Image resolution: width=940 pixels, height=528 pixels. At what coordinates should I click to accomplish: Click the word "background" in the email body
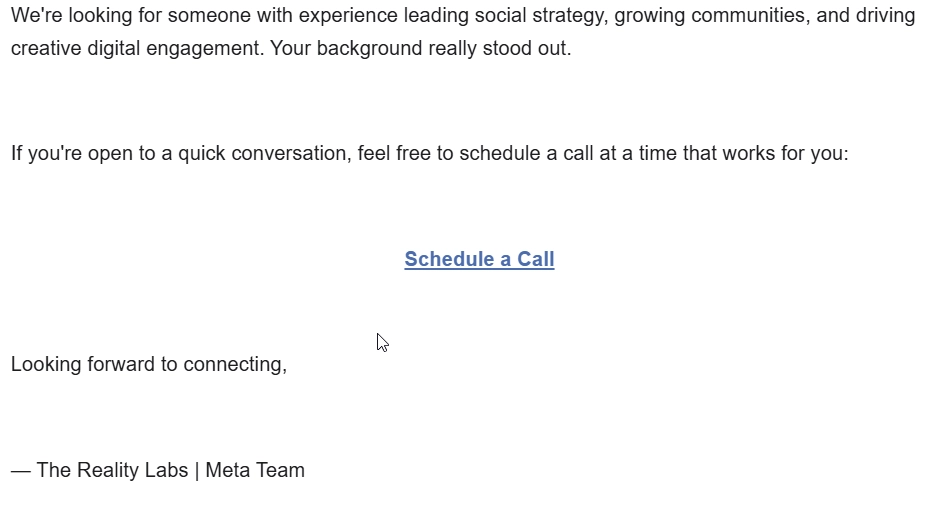coord(368,49)
